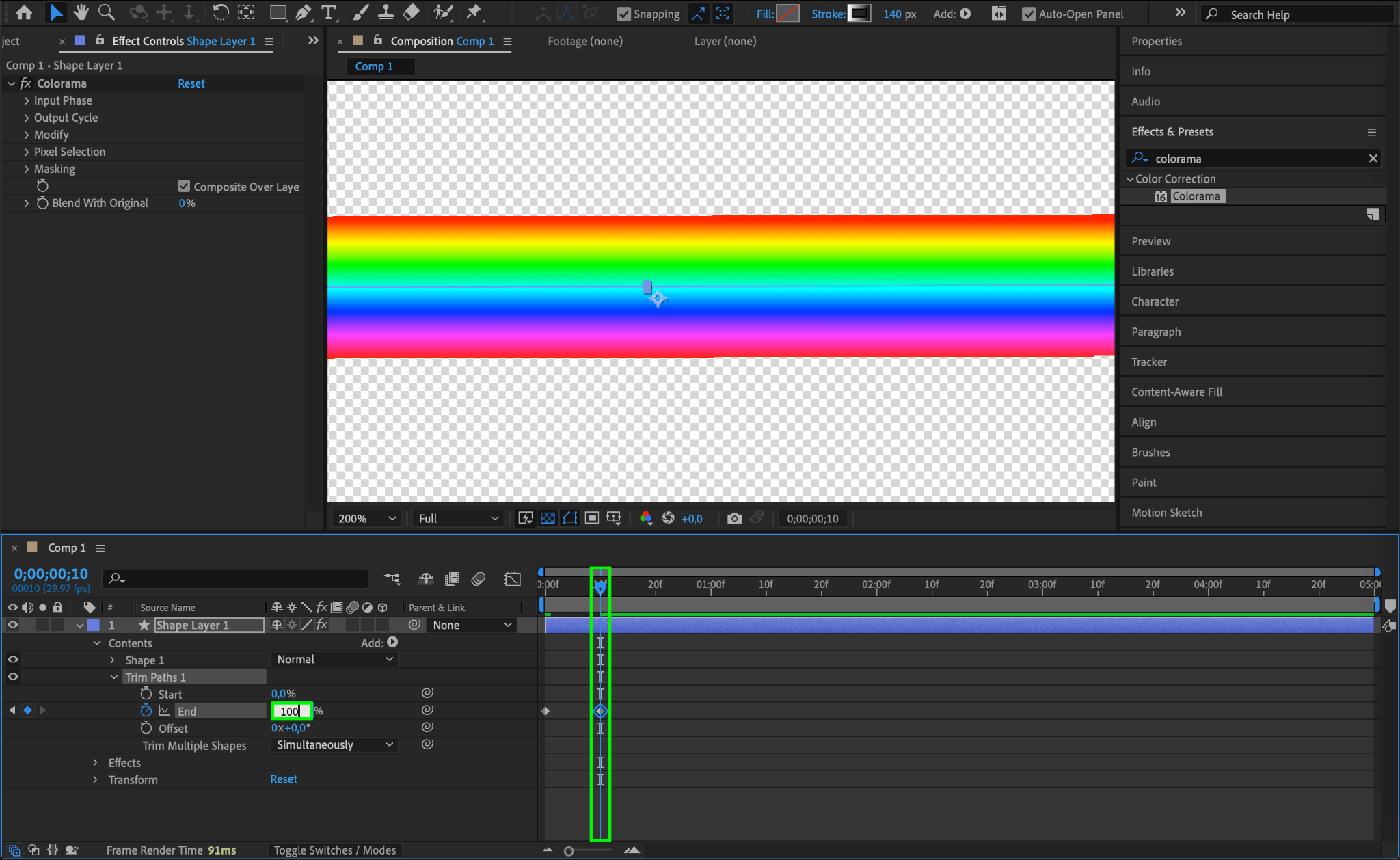Click the Rectangle shape tool
The height and width of the screenshot is (860, 1400).
(278, 12)
